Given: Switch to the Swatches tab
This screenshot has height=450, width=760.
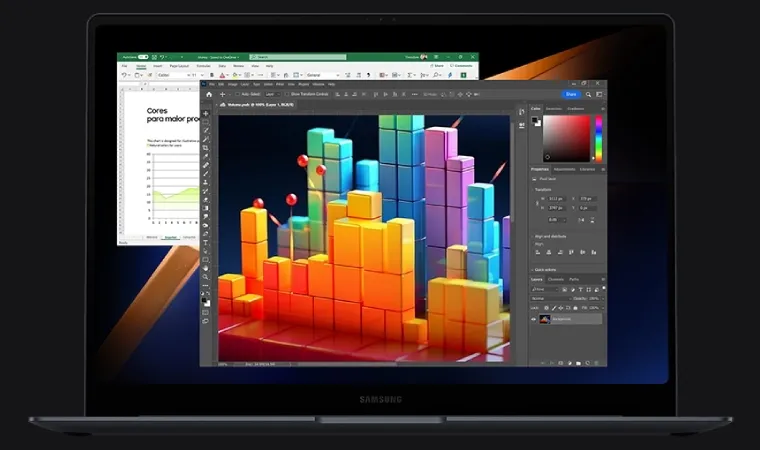Looking at the screenshot, I should (x=554, y=109).
